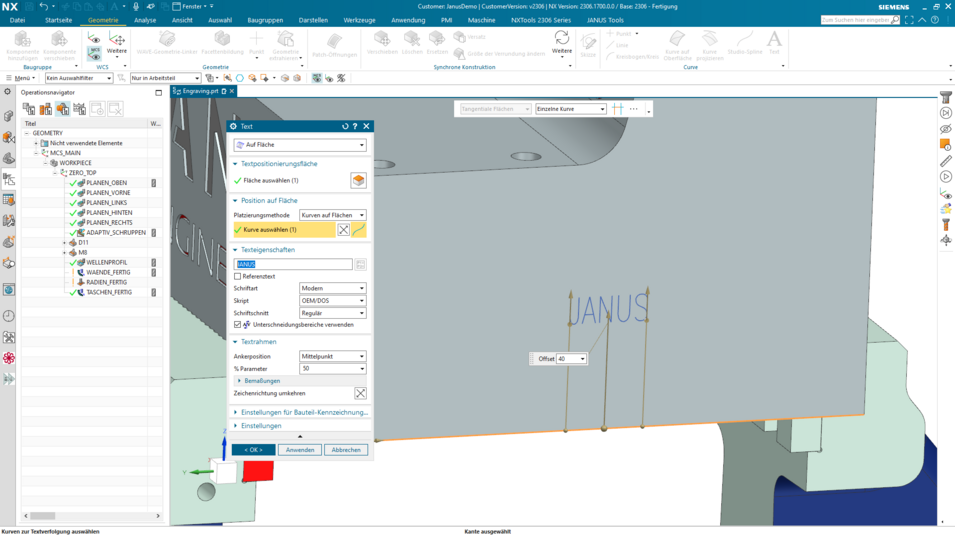Select the Text tool in Curve group
The height and width of the screenshot is (537, 955).
(x=774, y=43)
